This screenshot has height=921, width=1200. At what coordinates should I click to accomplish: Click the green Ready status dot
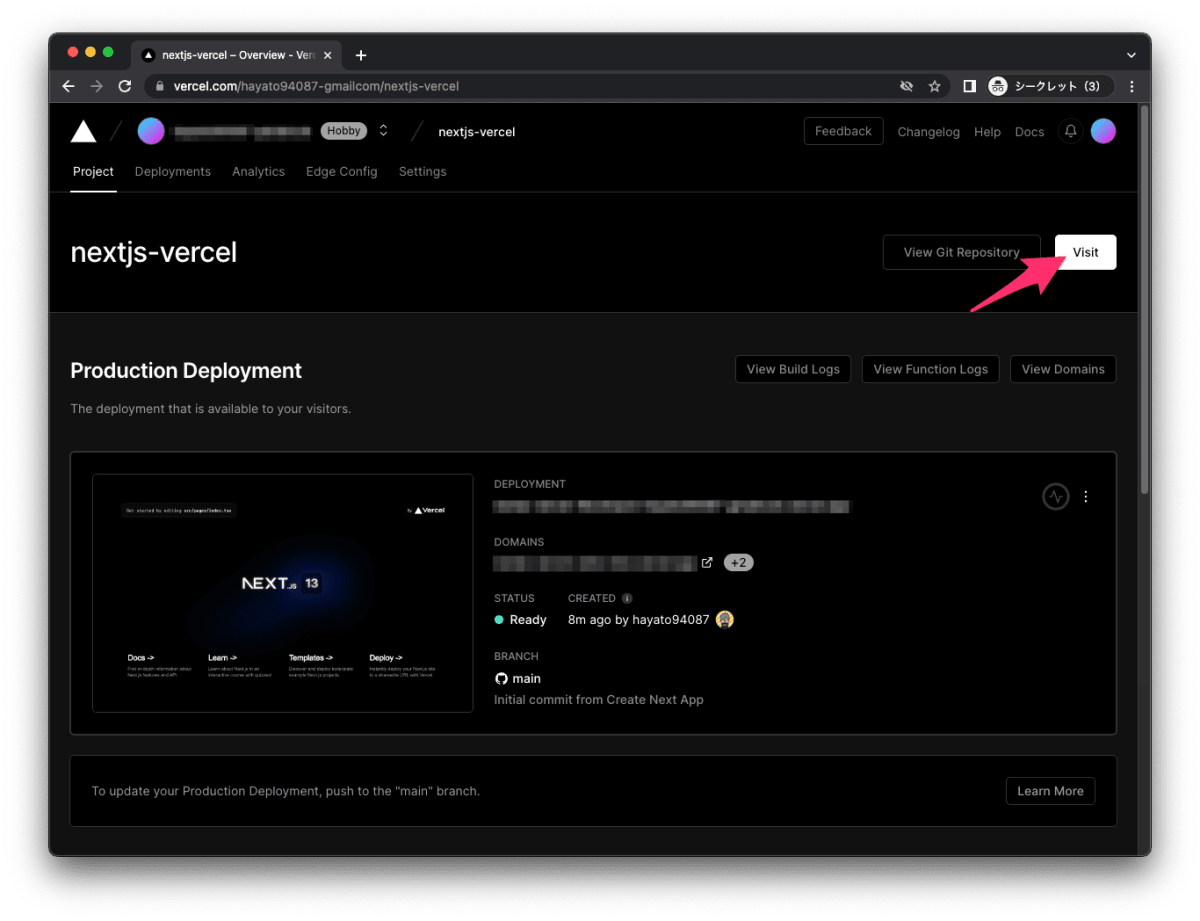click(x=499, y=620)
